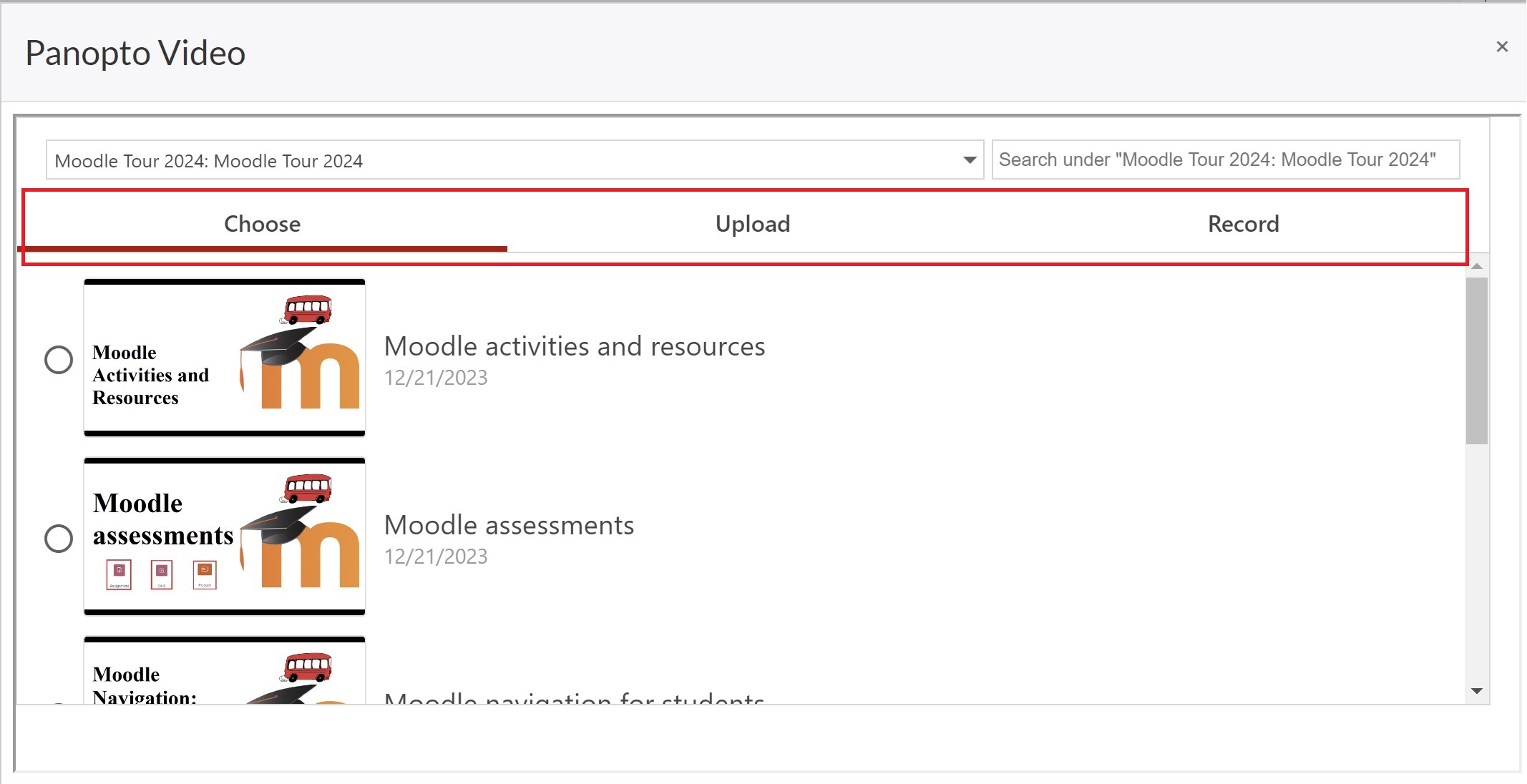Close the Panopto Video dialog
Viewport: 1527px width, 784px height.
click(x=1502, y=46)
